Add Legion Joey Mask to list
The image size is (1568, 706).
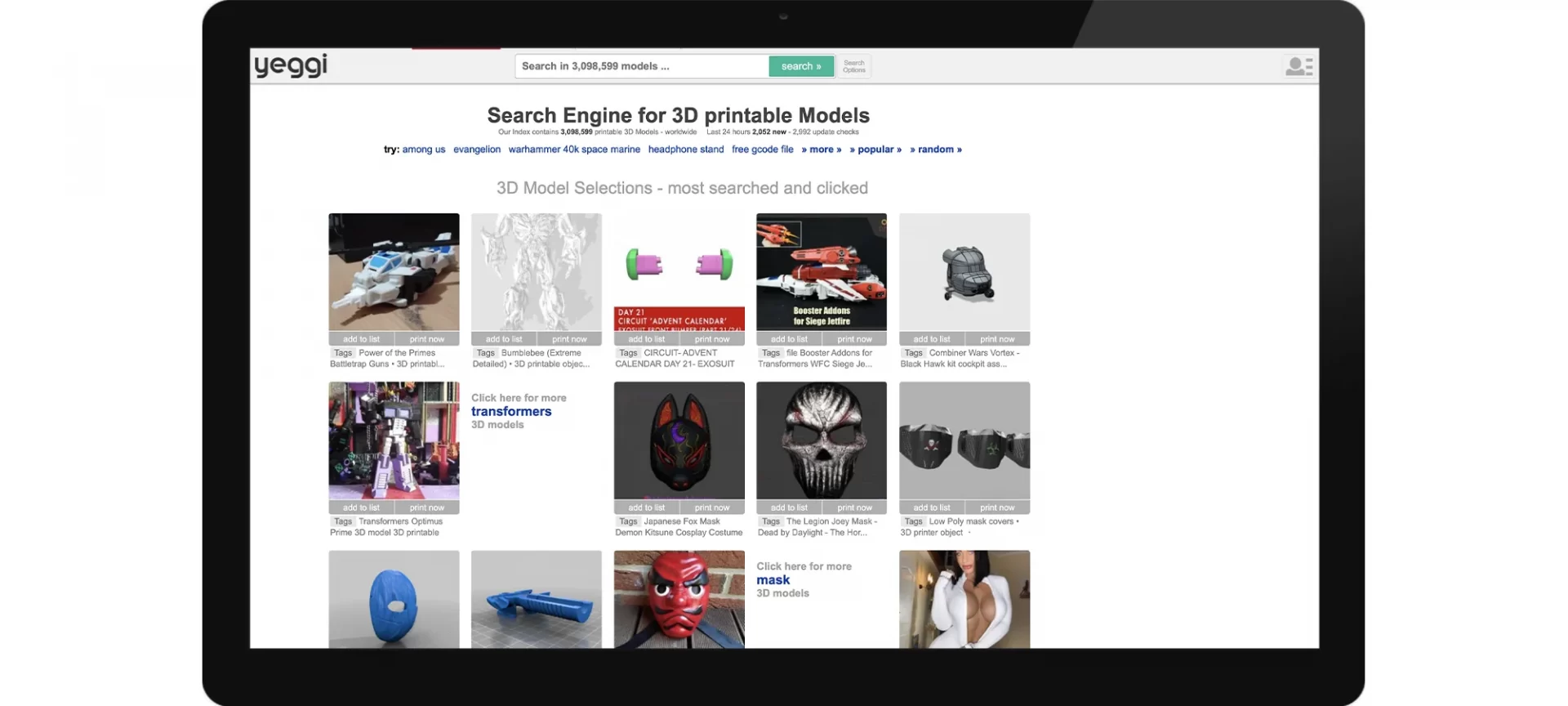click(x=789, y=507)
